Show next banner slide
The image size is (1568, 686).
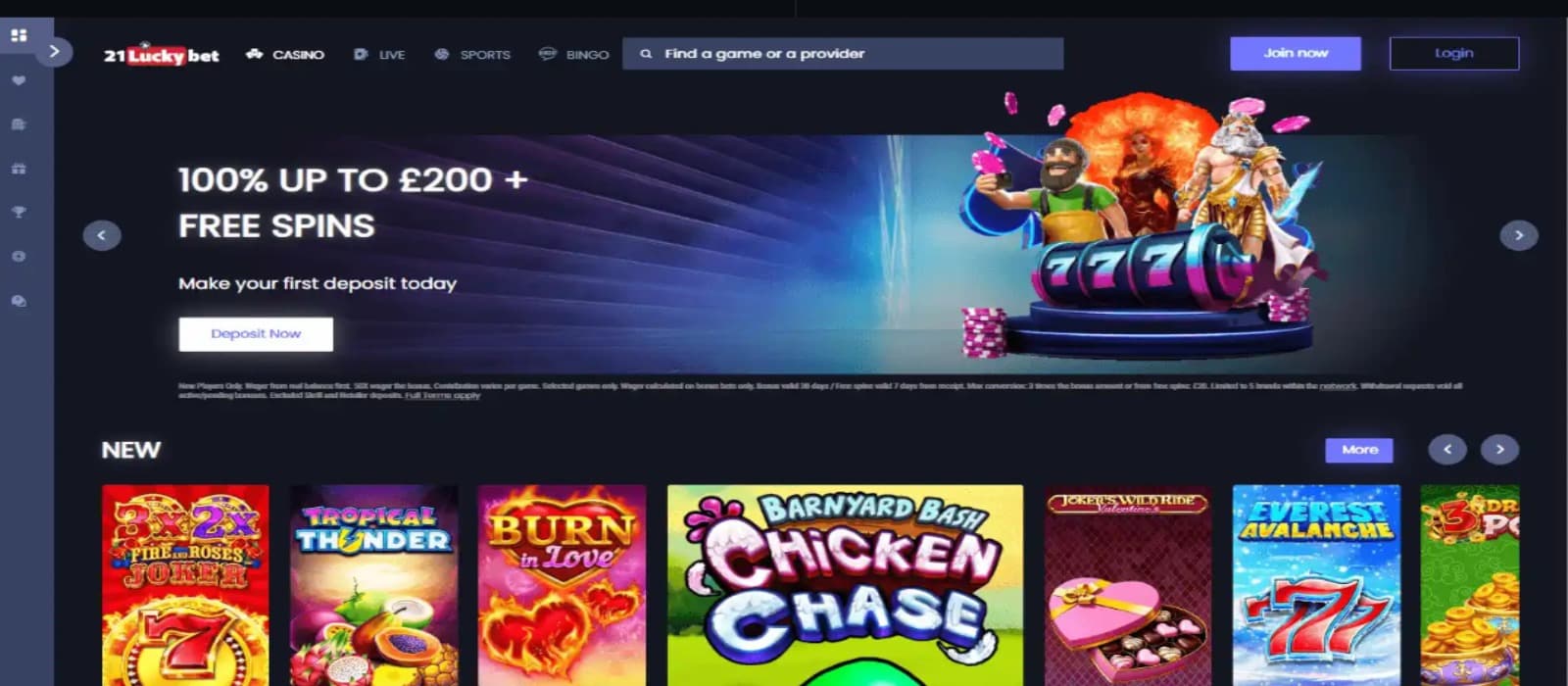click(x=1519, y=235)
